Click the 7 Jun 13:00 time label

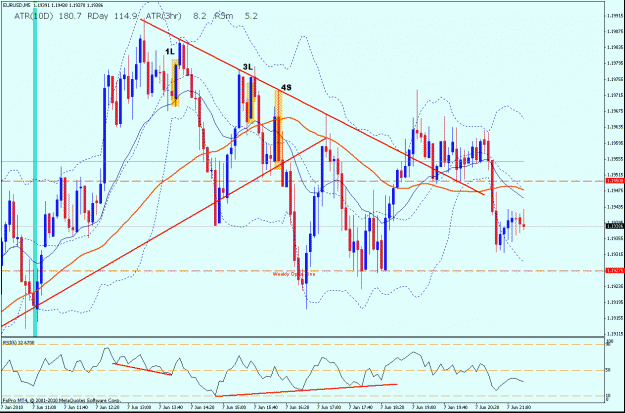click(x=140, y=408)
